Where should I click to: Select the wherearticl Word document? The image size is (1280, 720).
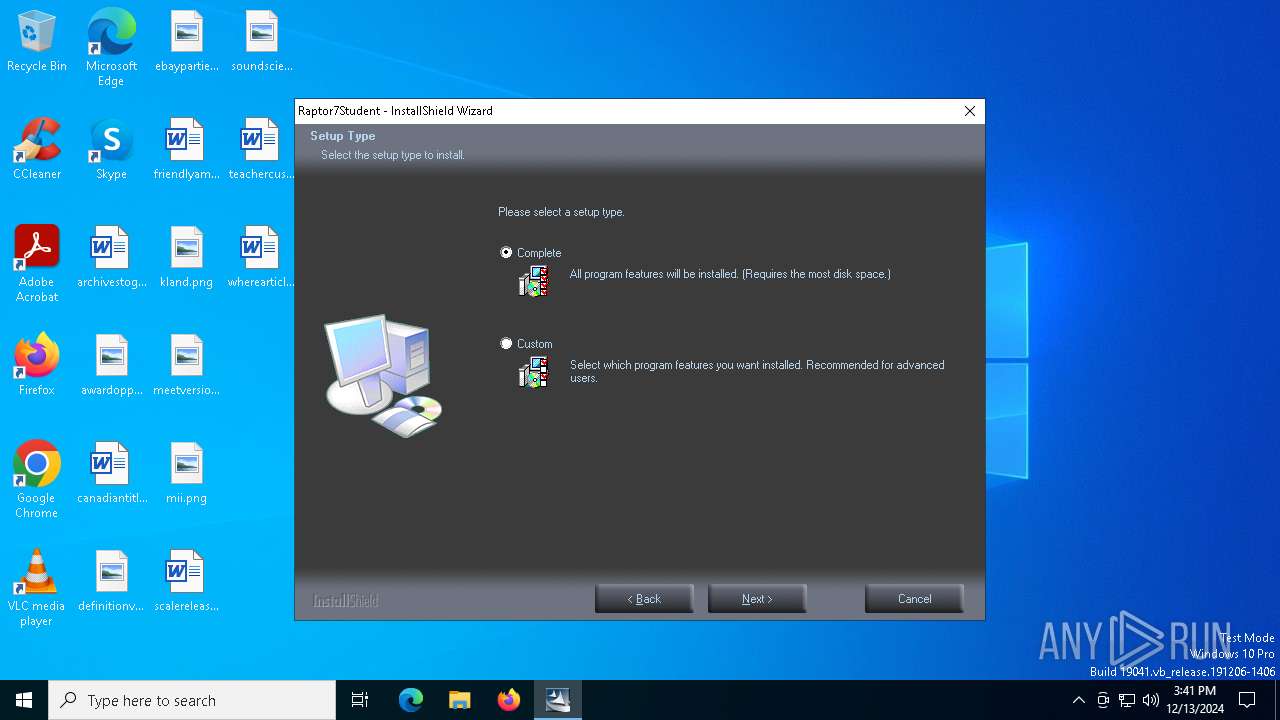pos(261,258)
